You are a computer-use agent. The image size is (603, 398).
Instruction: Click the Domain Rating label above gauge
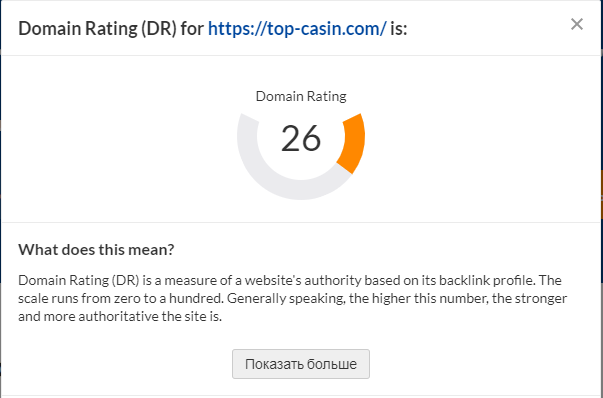click(301, 96)
